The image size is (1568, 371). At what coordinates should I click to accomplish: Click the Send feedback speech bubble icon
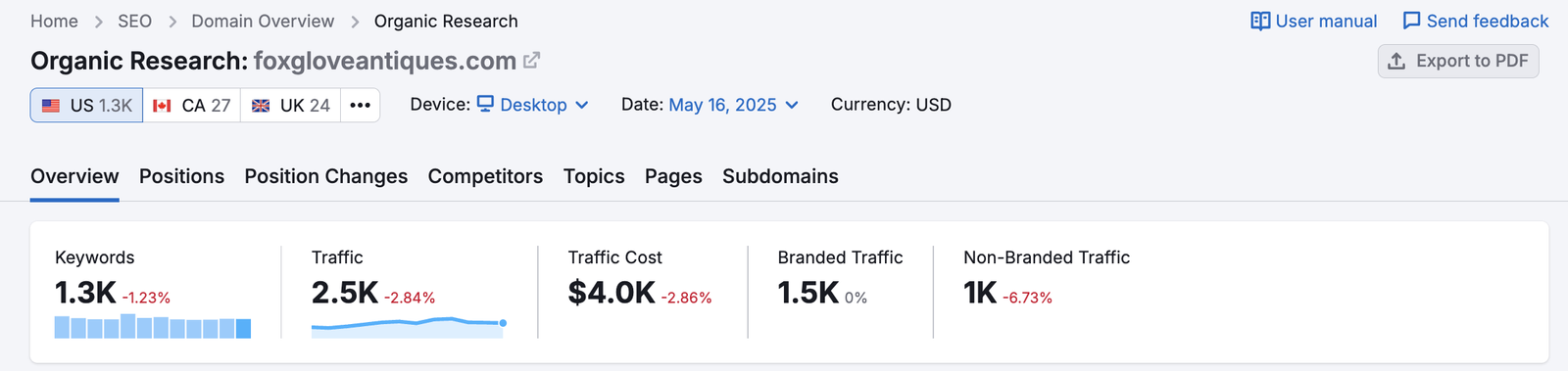(1411, 22)
